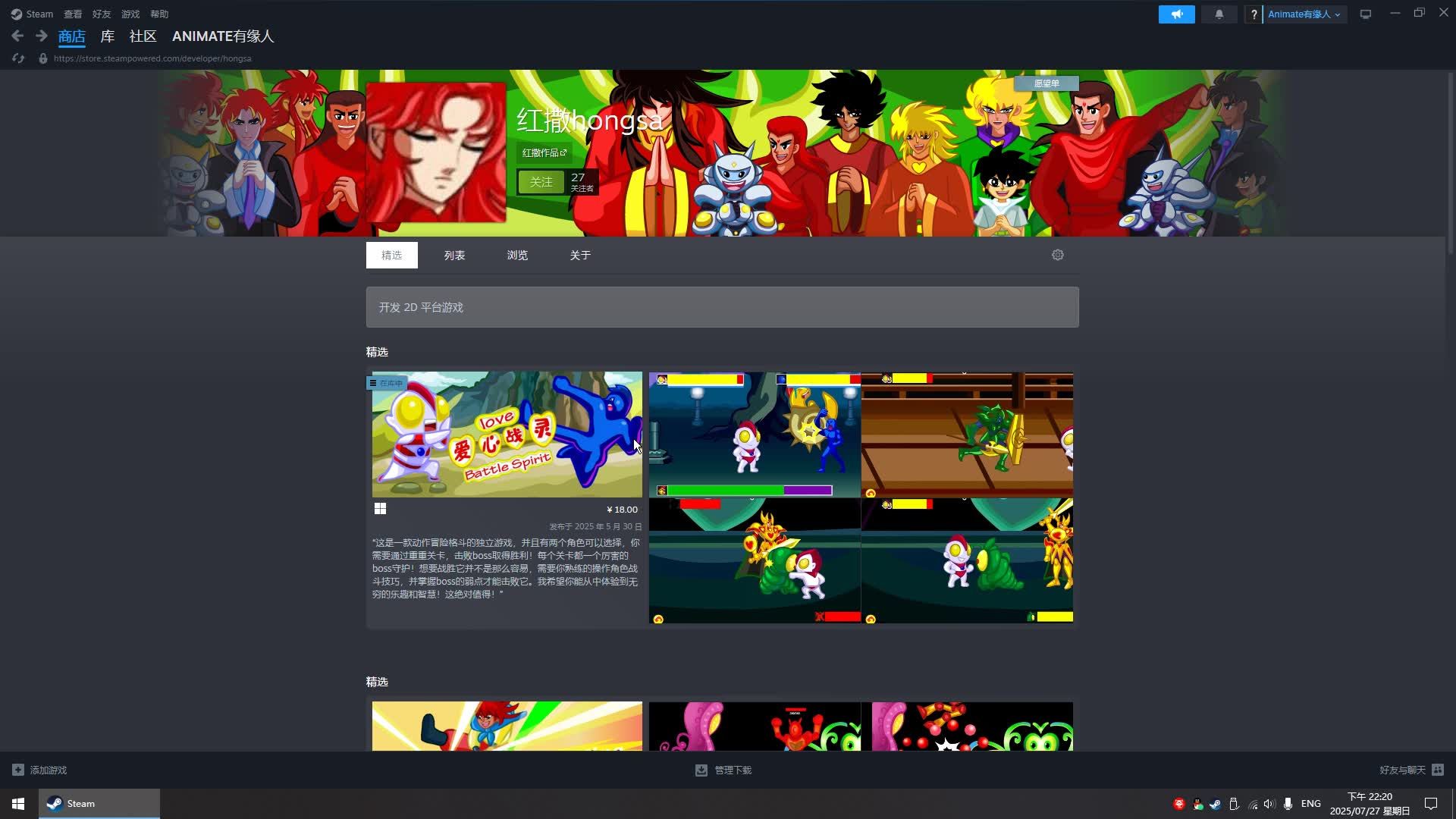Reload the page with the refresh icon
Screen dimensions: 1456x819
(x=18, y=58)
